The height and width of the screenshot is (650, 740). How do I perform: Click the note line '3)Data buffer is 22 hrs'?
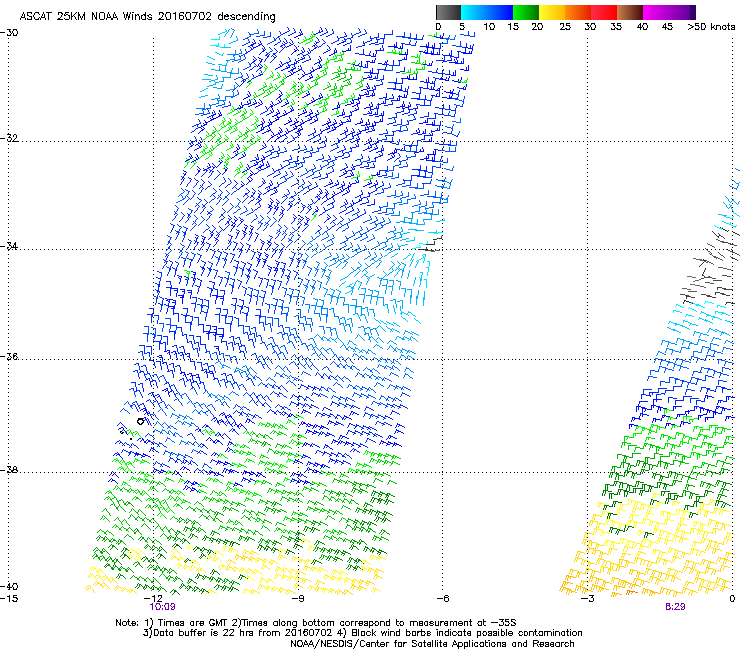pyautogui.click(x=362, y=633)
